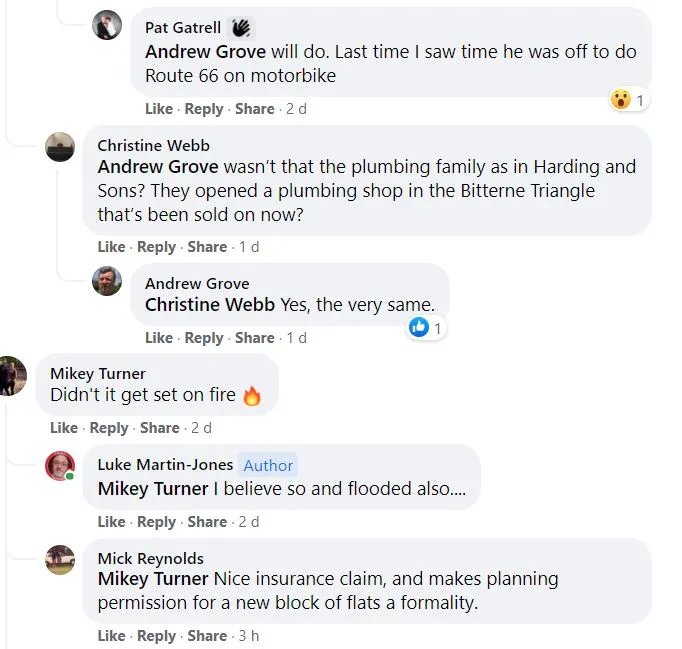The image size is (682, 649).
Task: Open Christine Webb mention in Andrew's reply
Action: (210, 305)
